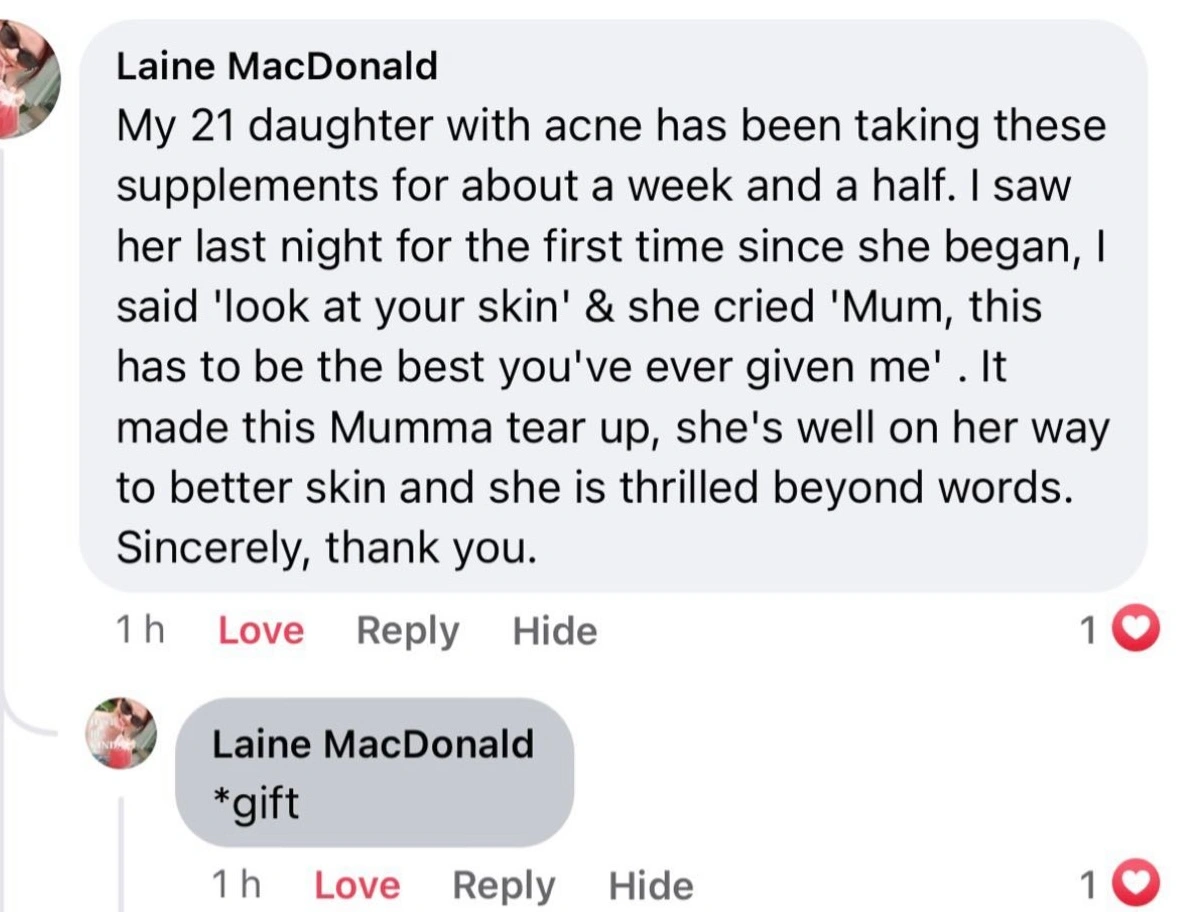Hide the *gift reply comment
The image size is (1195, 912).
[650, 886]
